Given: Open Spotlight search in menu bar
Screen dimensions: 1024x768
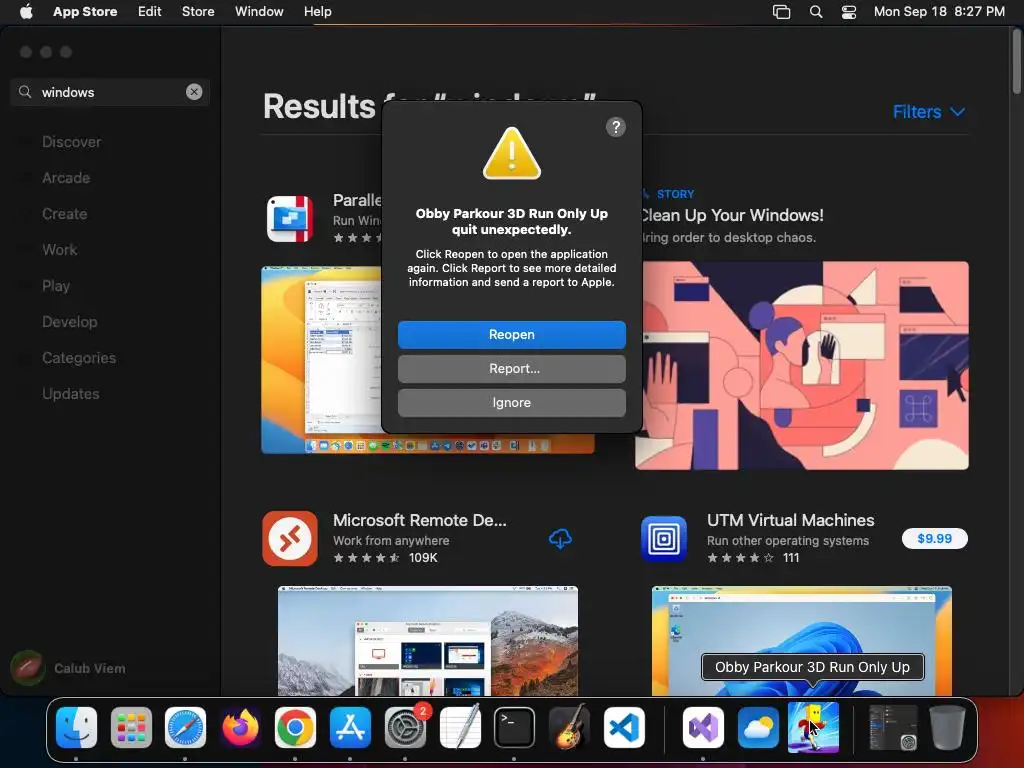Looking at the screenshot, I should coord(816,11).
